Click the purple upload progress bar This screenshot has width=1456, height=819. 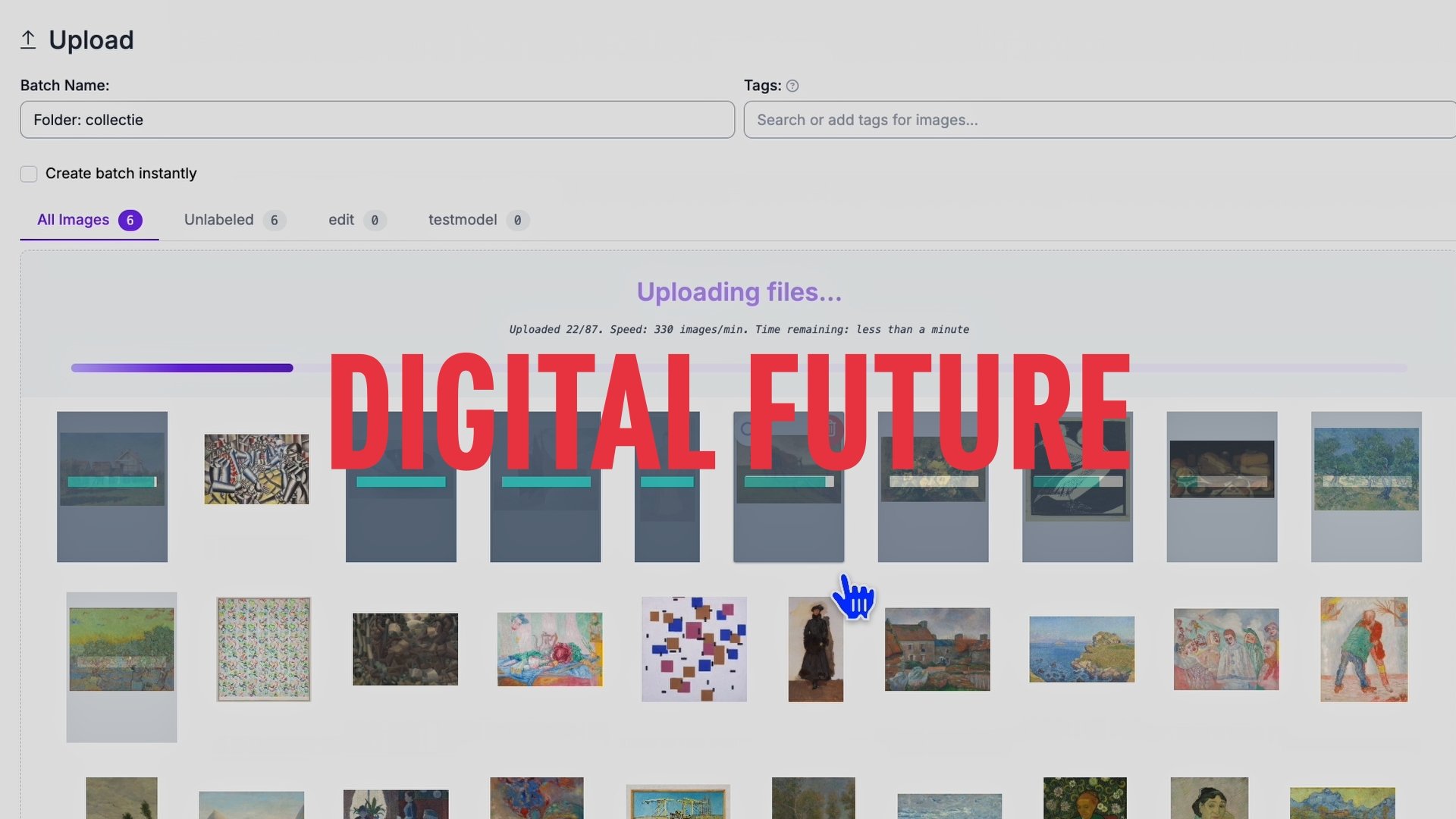pos(182,368)
